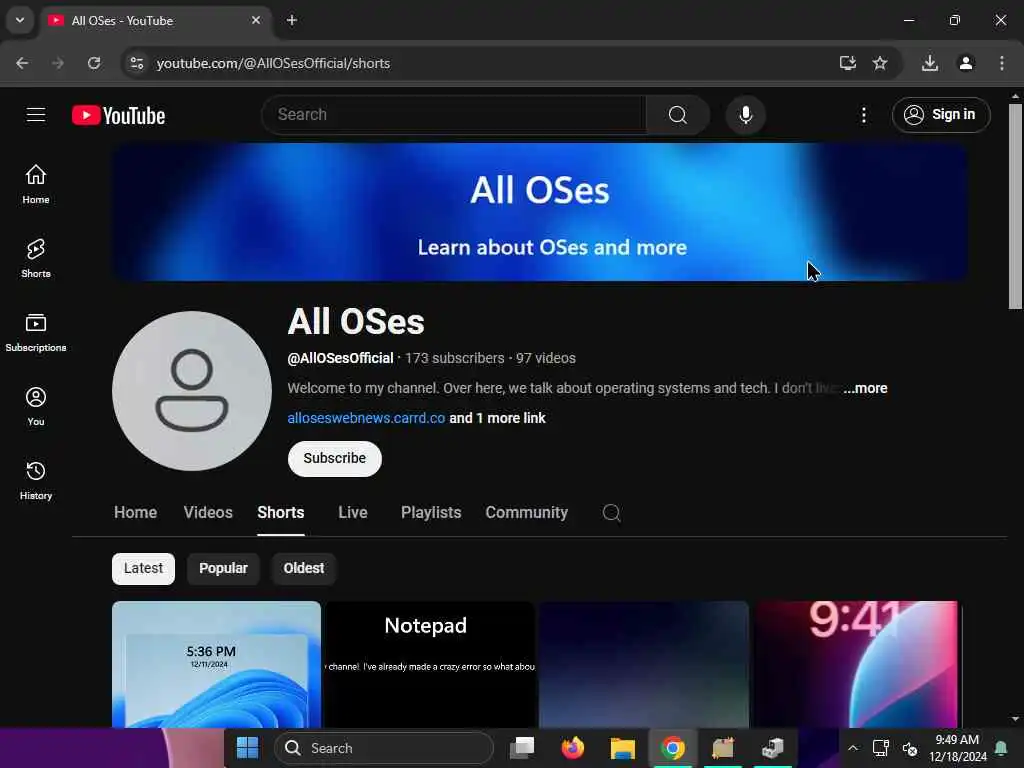
Task: Sort shorts by Oldest
Action: (304, 568)
